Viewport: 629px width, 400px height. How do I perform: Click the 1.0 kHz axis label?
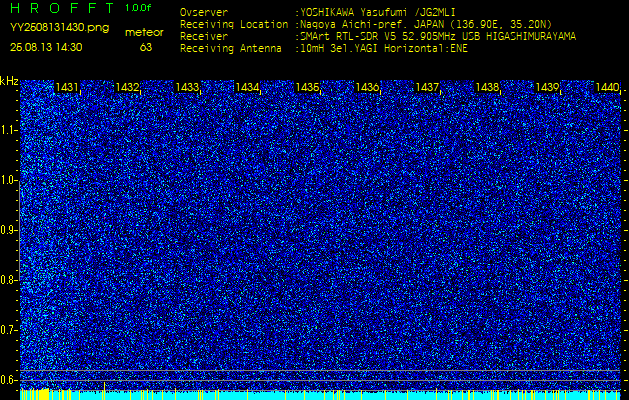(7, 180)
